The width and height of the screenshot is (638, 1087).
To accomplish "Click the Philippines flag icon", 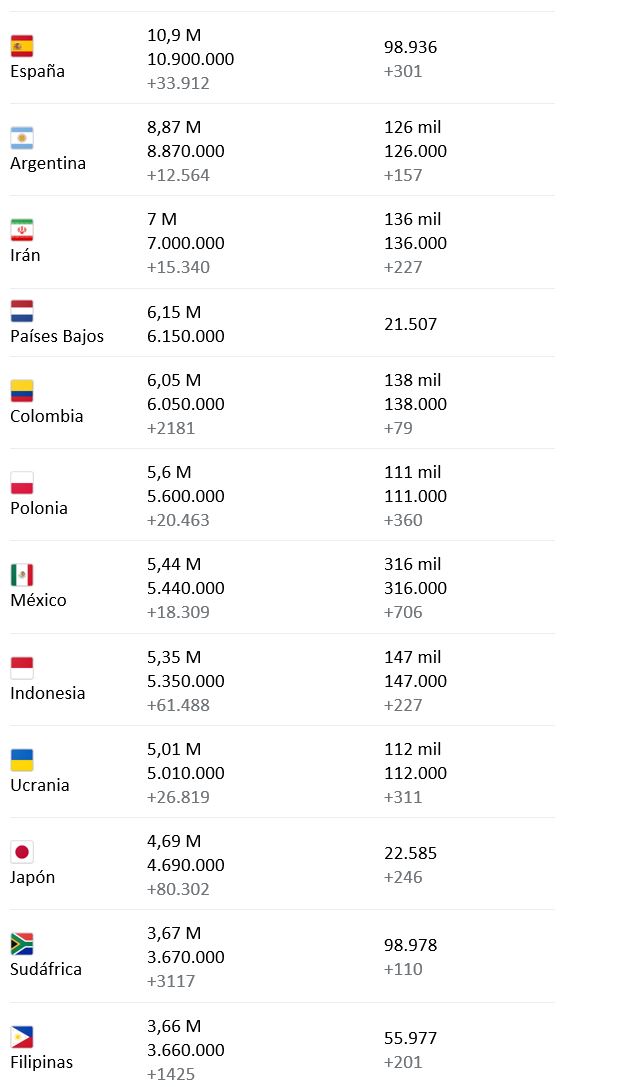I will [22, 1037].
